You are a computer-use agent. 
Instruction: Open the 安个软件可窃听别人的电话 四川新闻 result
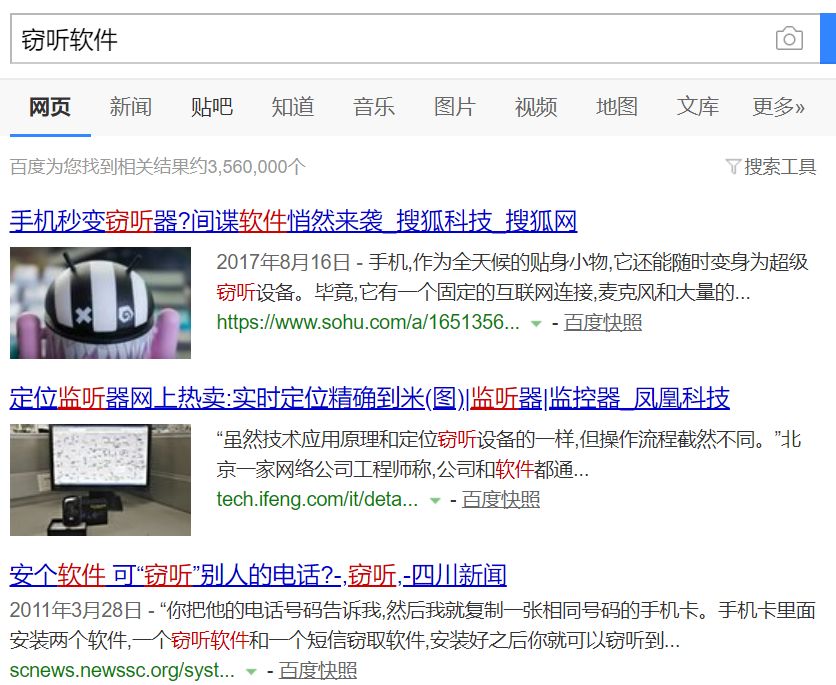pos(258,575)
